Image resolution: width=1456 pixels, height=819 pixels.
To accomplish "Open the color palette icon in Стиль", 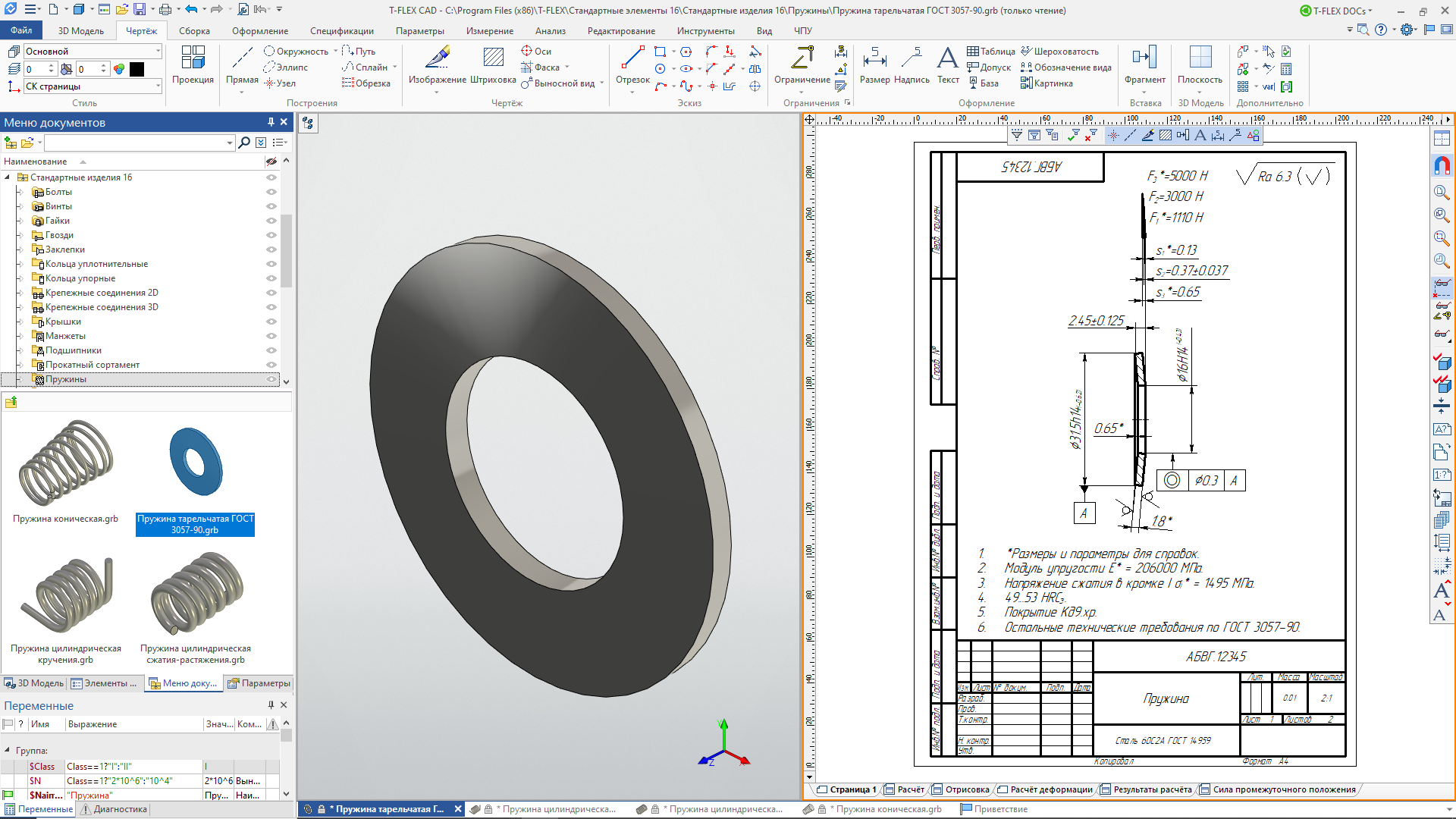I will pos(119,69).
